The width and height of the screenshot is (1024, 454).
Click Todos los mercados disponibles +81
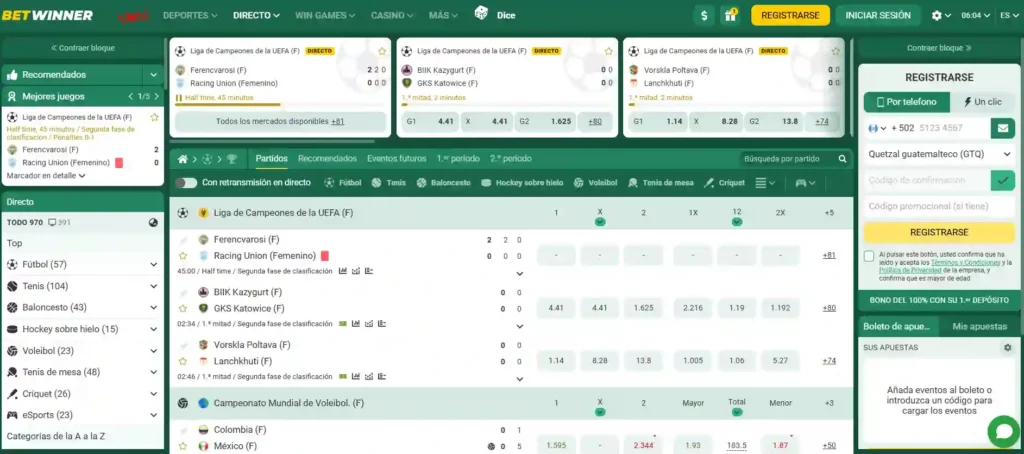tap(280, 122)
